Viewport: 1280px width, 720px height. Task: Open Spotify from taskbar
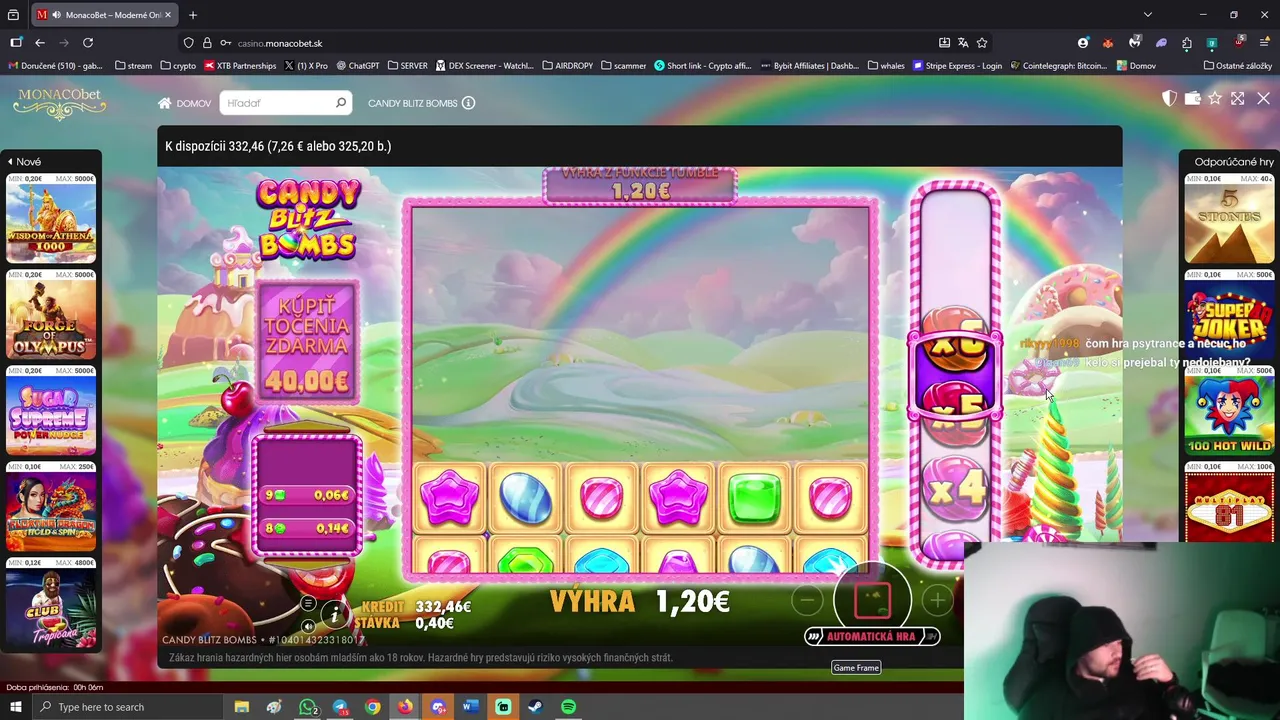[568, 707]
